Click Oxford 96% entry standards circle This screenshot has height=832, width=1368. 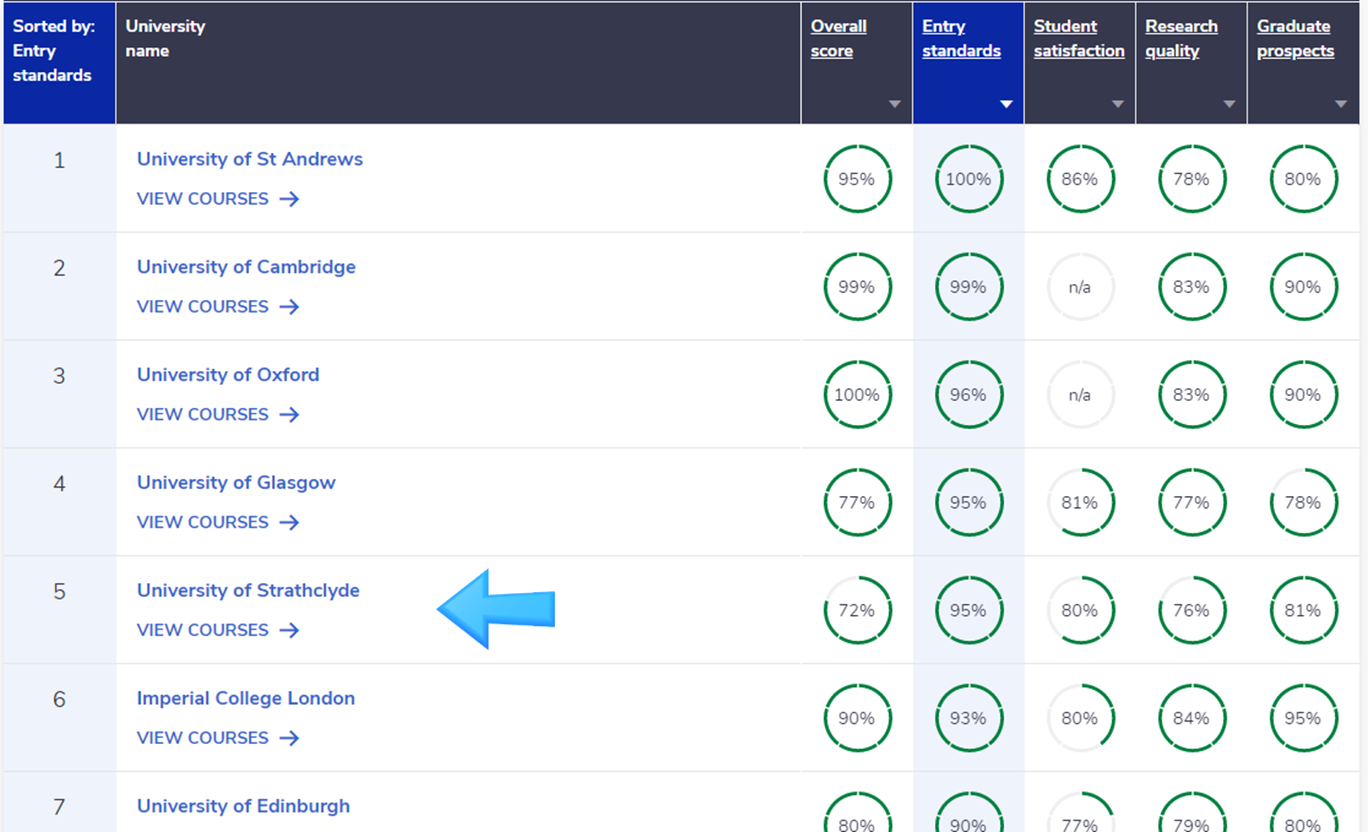(968, 395)
